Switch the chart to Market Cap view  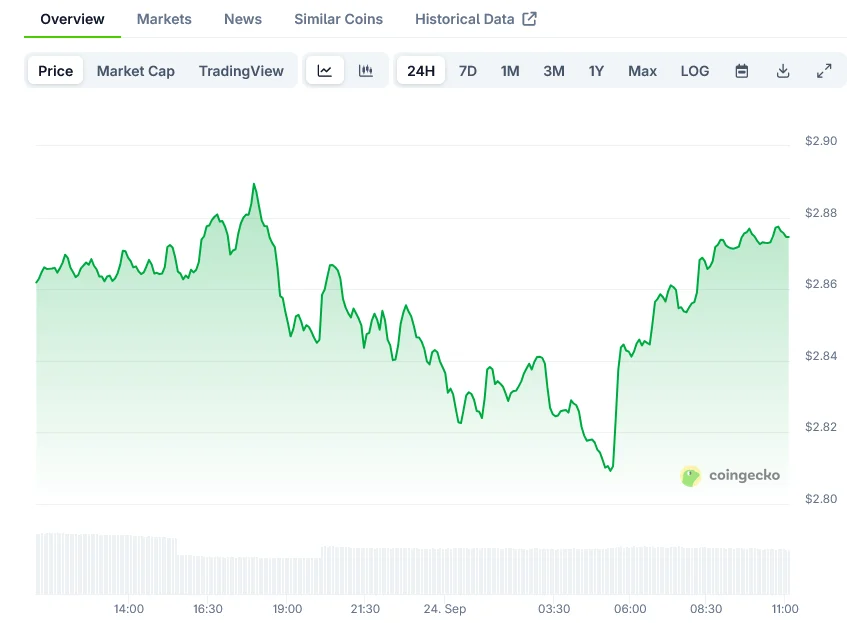point(135,70)
